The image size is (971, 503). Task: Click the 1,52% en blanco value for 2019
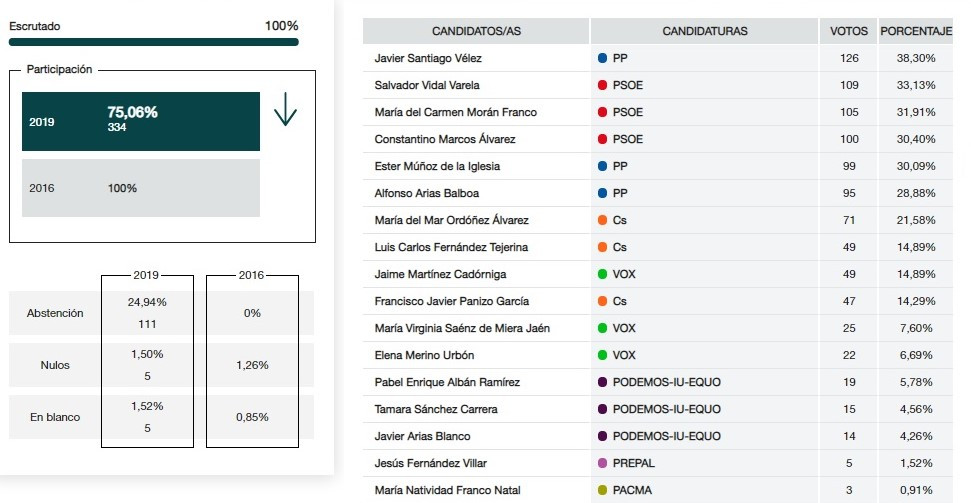pyautogui.click(x=147, y=406)
